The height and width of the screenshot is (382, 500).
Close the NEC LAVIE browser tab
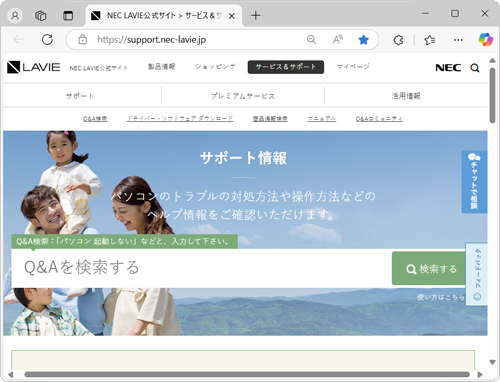[232, 16]
